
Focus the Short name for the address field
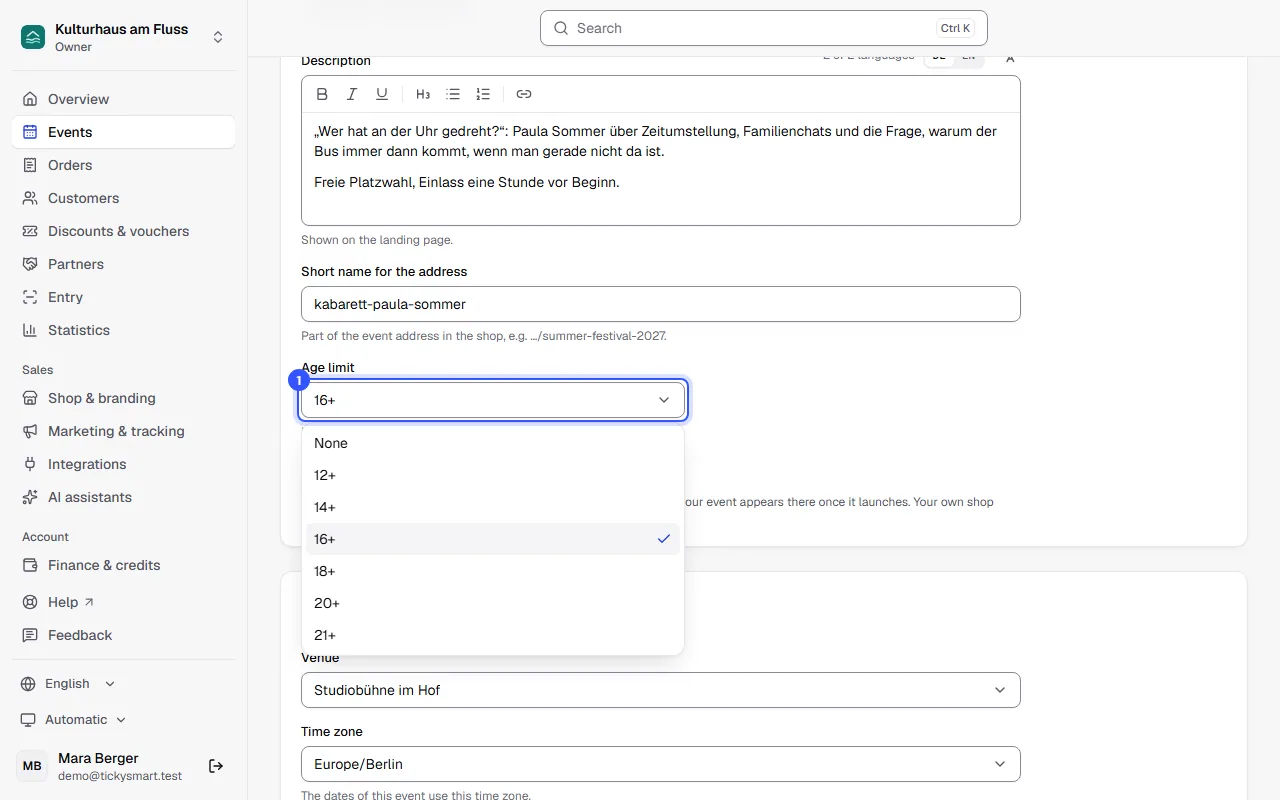[661, 304]
